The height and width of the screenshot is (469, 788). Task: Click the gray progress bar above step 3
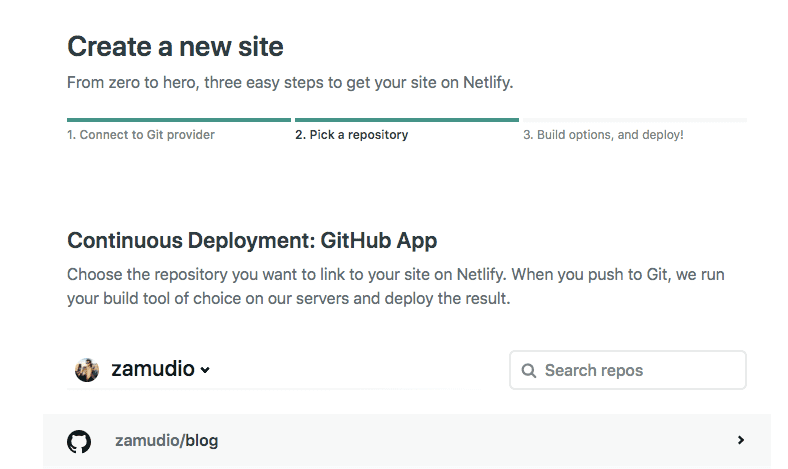(x=634, y=119)
